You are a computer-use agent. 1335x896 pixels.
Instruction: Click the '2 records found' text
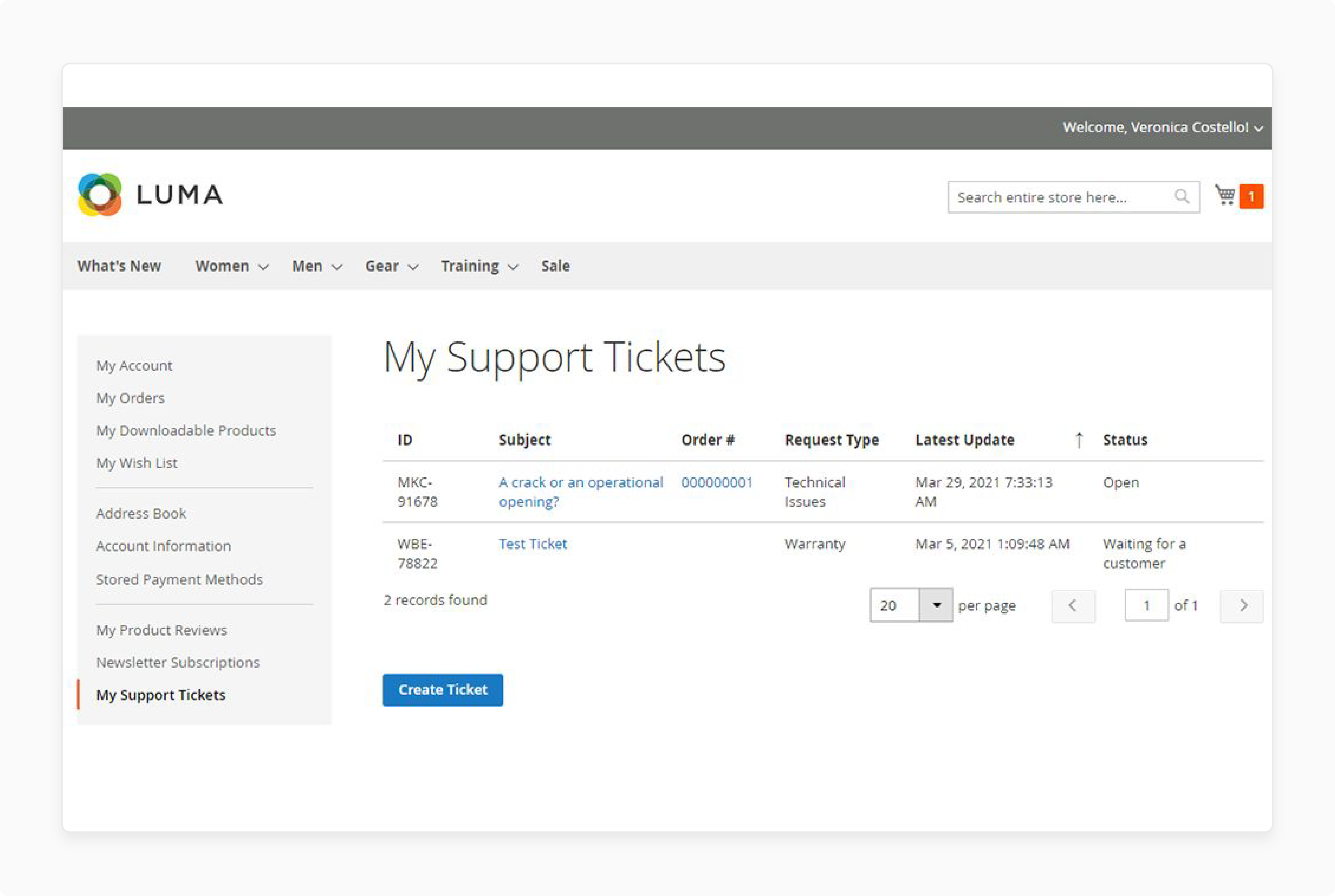[435, 600]
